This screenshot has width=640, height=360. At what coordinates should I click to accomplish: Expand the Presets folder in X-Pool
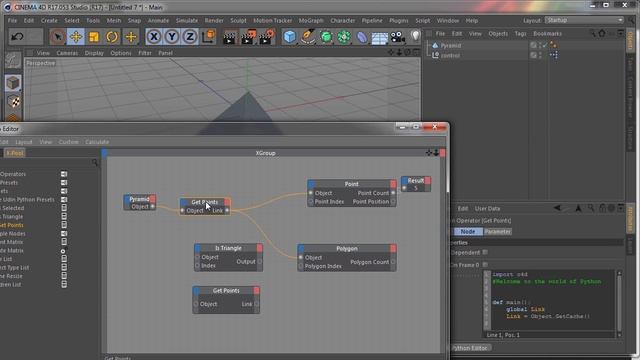64,182
